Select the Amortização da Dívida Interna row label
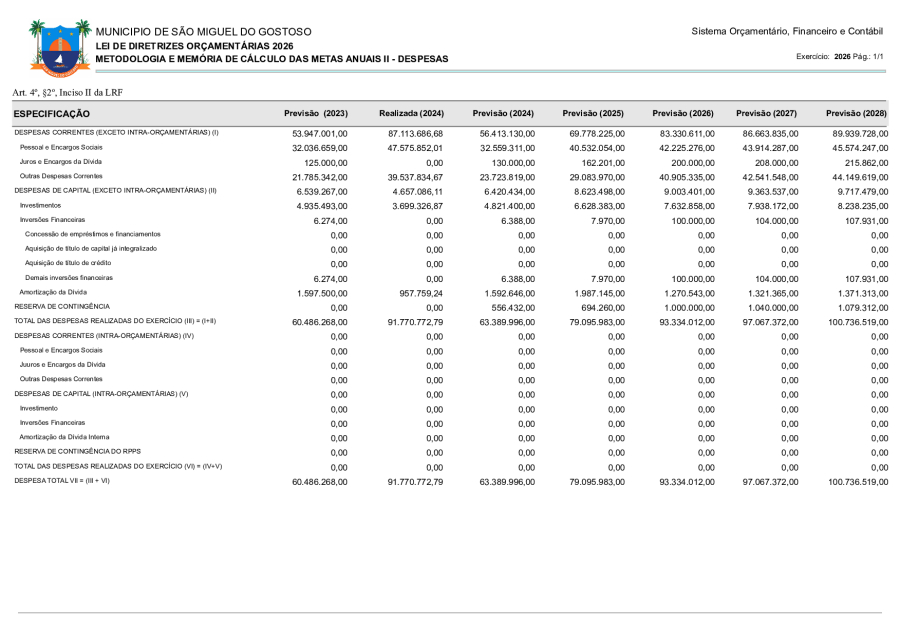The width and height of the screenshot is (900, 637). click(65, 437)
